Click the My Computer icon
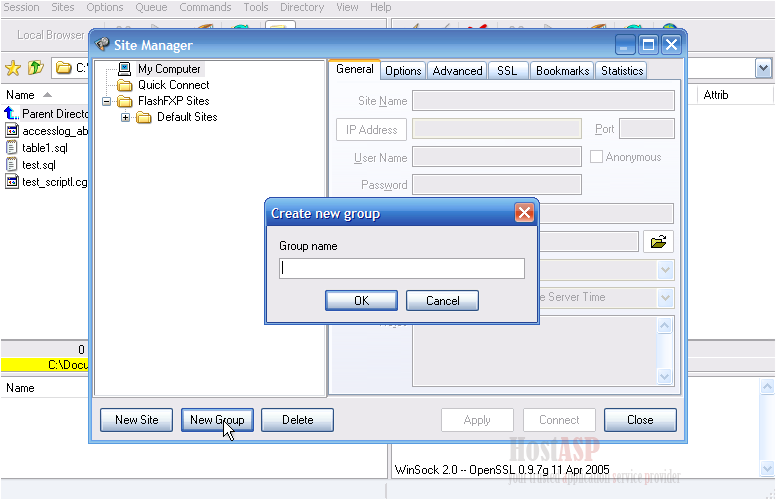 point(125,68)
